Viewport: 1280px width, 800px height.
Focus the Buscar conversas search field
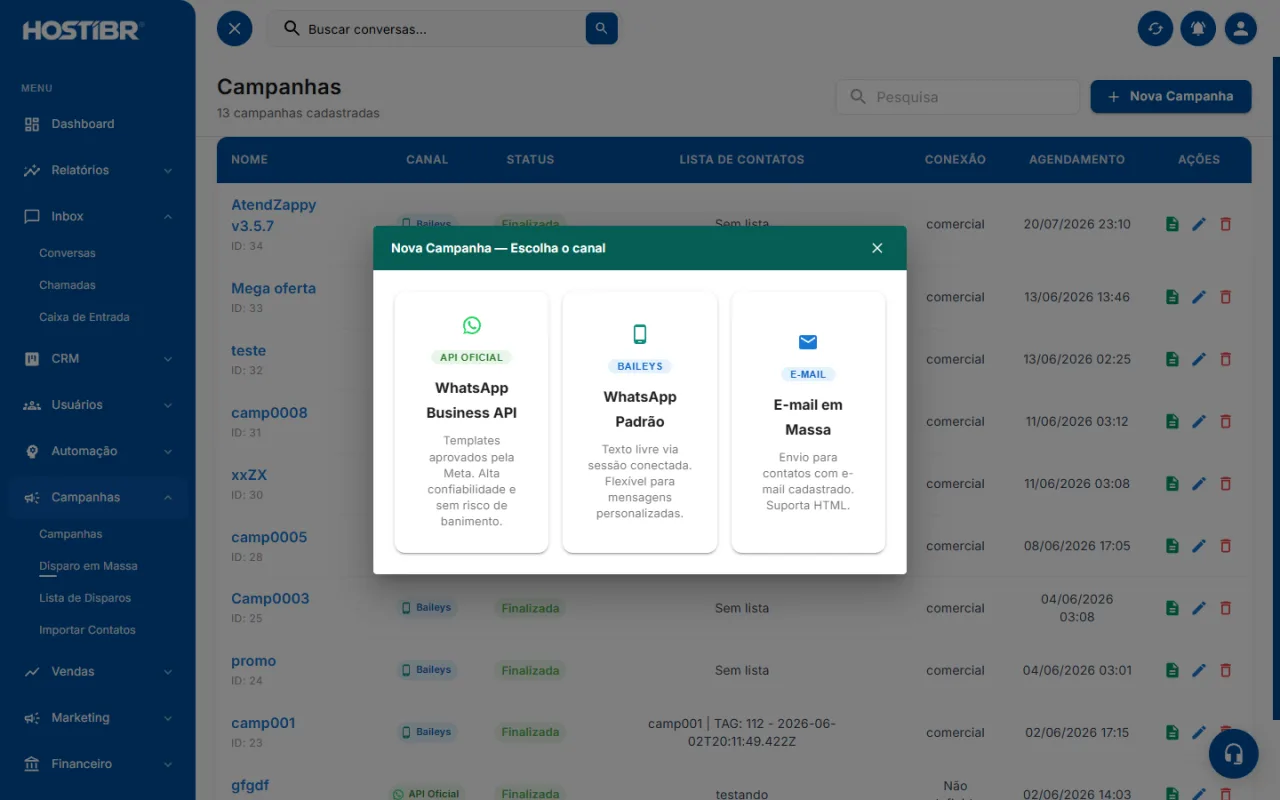pyautogui.click(x=443, y=29)
